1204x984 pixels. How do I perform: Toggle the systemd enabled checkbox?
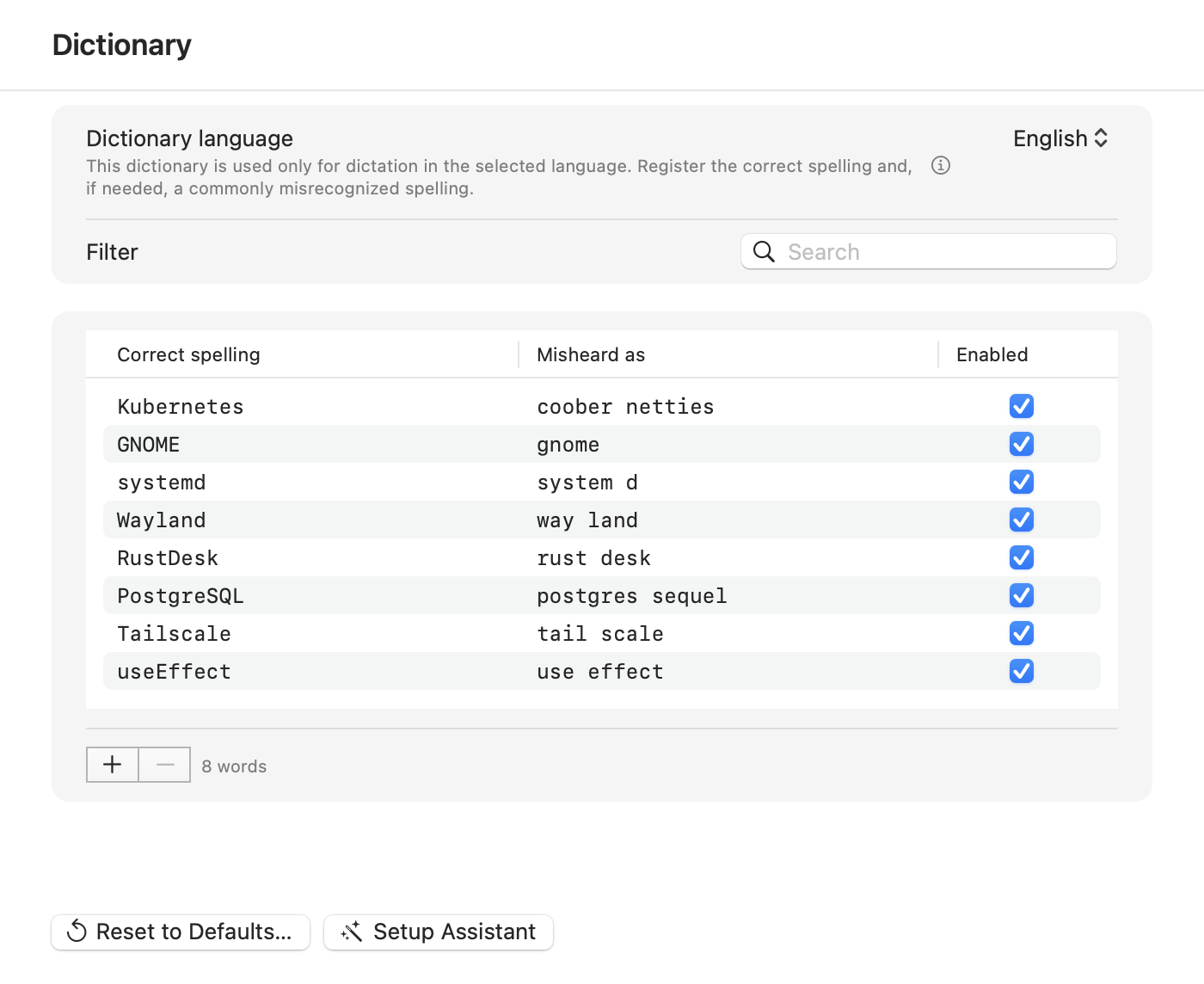[x=1022, y=482]
